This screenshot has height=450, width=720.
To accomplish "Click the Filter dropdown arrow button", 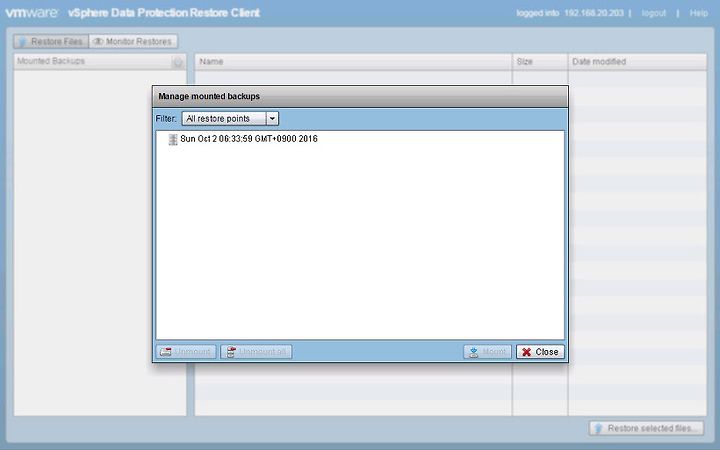I will point(272,118).
